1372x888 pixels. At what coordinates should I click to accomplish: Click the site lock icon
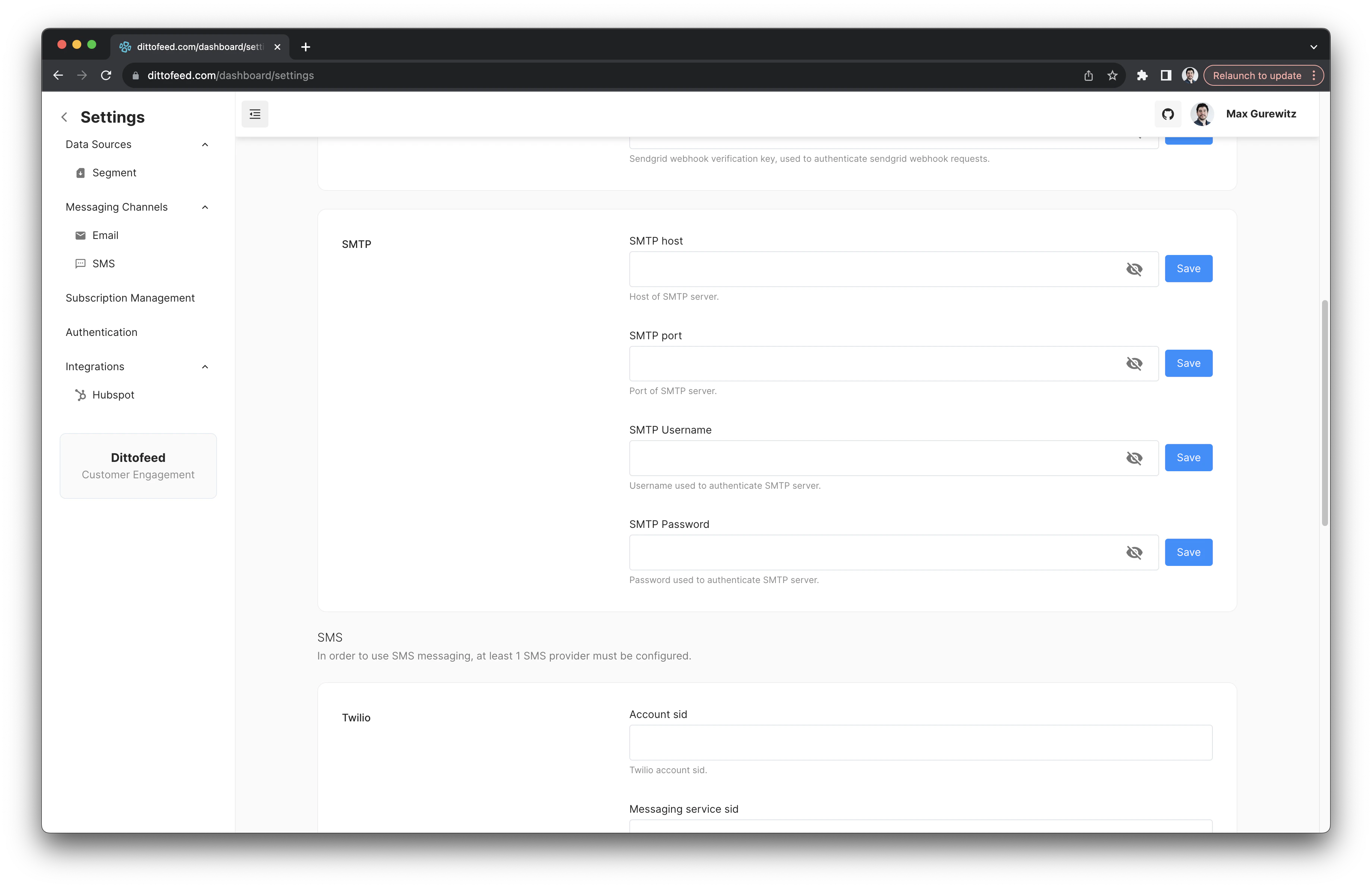[x=135, y=75]
